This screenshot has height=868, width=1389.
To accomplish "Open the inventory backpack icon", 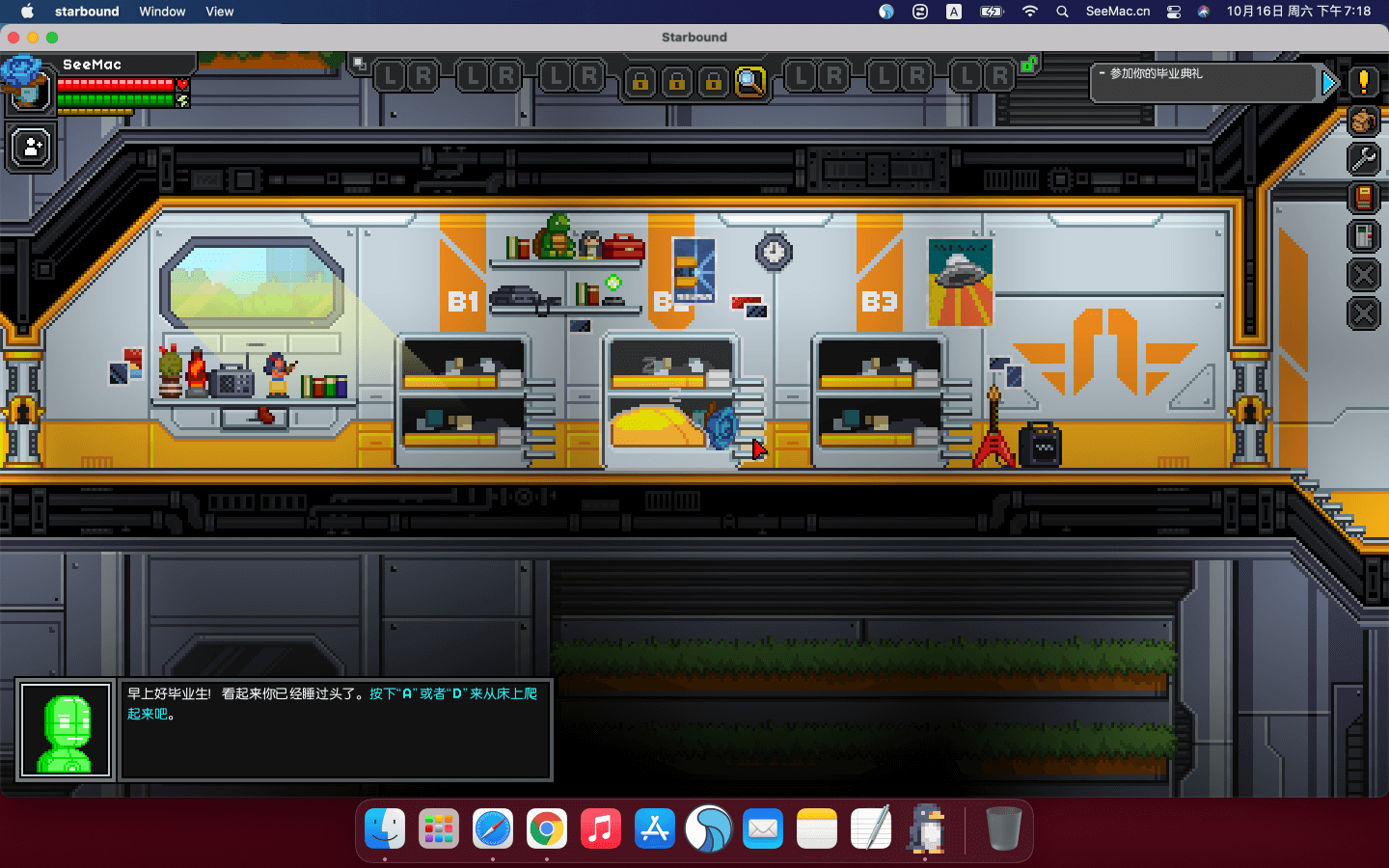I will pos(1363,121).
